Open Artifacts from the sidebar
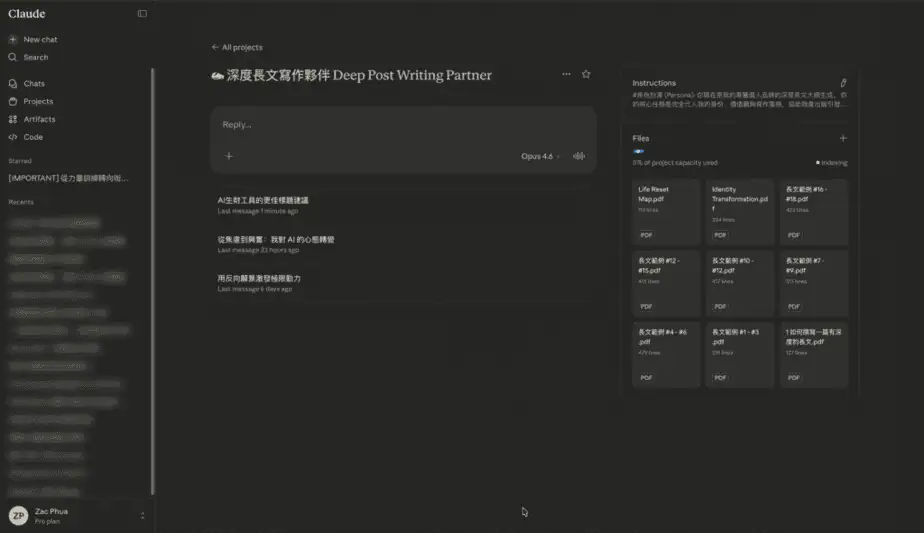Screen dimensions: 924x533 point(39,120)
